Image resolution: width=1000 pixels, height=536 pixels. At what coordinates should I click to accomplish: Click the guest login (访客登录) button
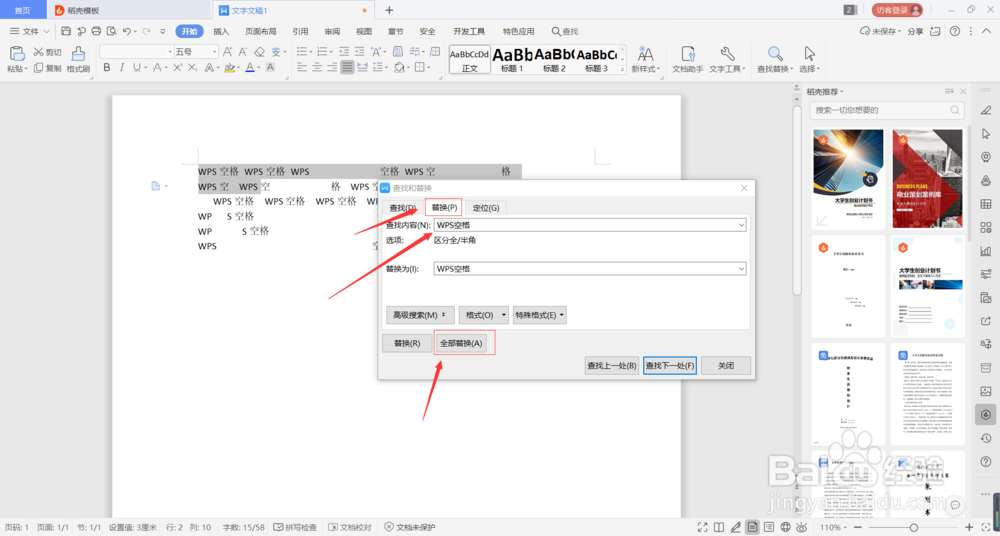[x=897, y=10]
